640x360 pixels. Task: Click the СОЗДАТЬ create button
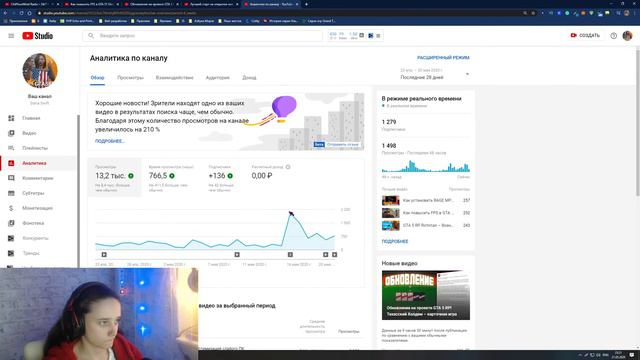tap(585, 36)
